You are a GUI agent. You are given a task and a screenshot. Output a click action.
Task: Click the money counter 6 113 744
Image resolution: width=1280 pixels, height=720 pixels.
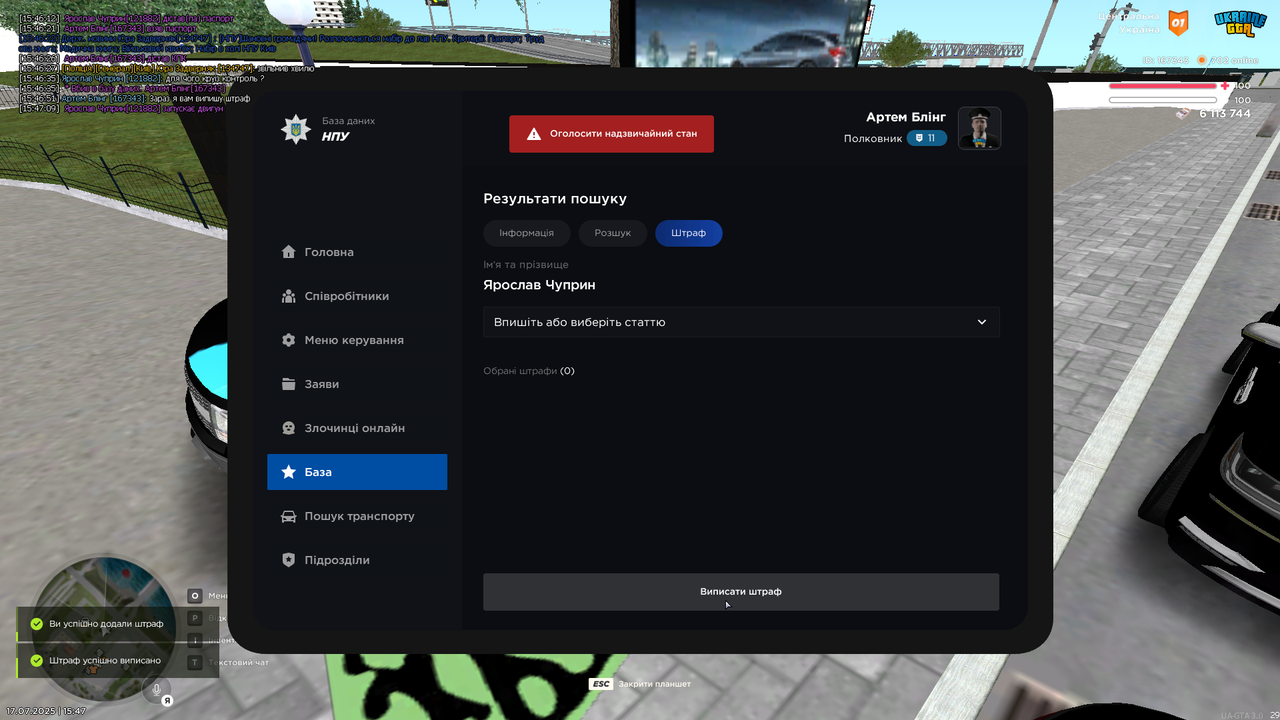point(1225,114)
